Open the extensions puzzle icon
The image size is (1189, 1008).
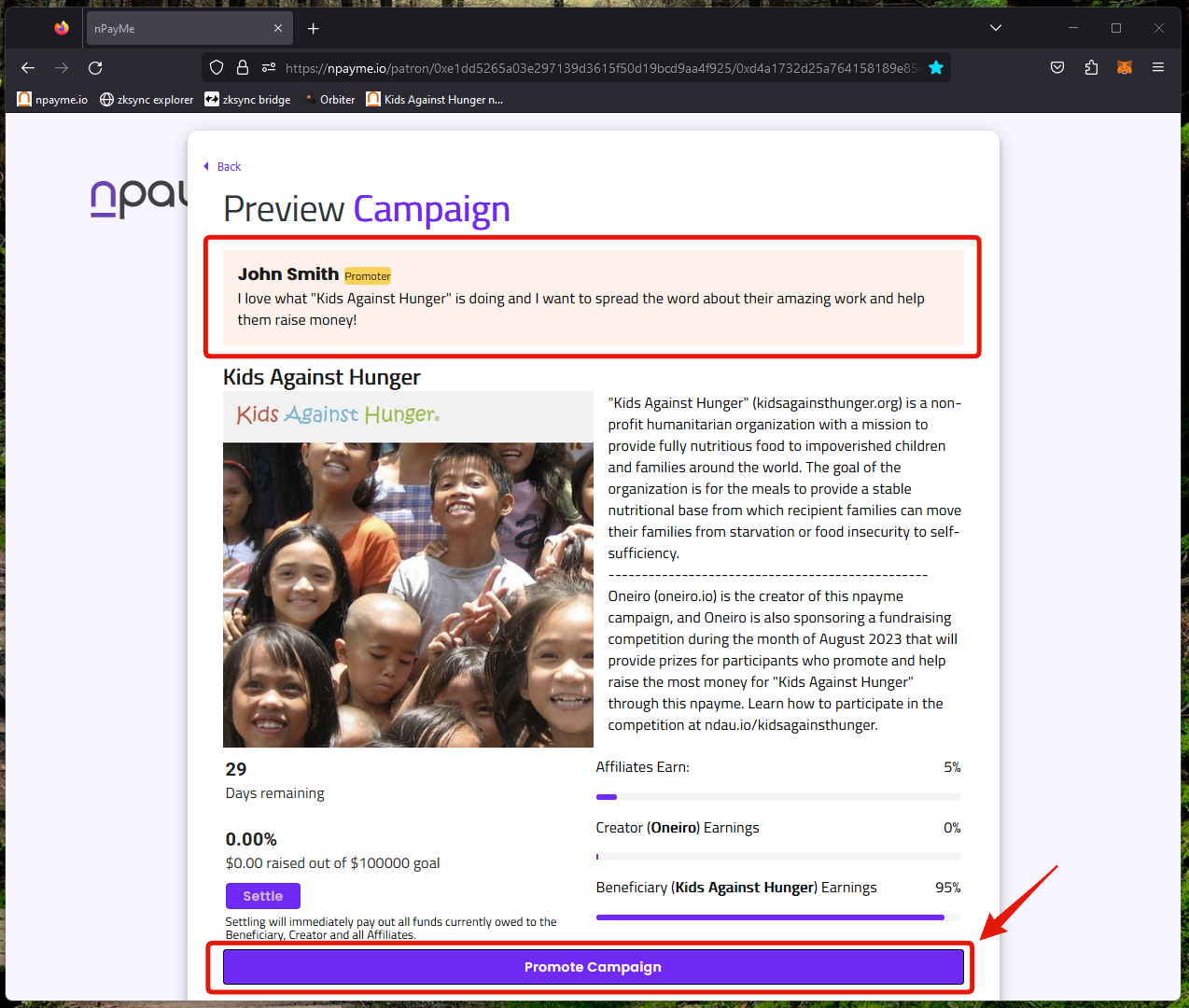pyautogui.click(x=1091, y=67)
